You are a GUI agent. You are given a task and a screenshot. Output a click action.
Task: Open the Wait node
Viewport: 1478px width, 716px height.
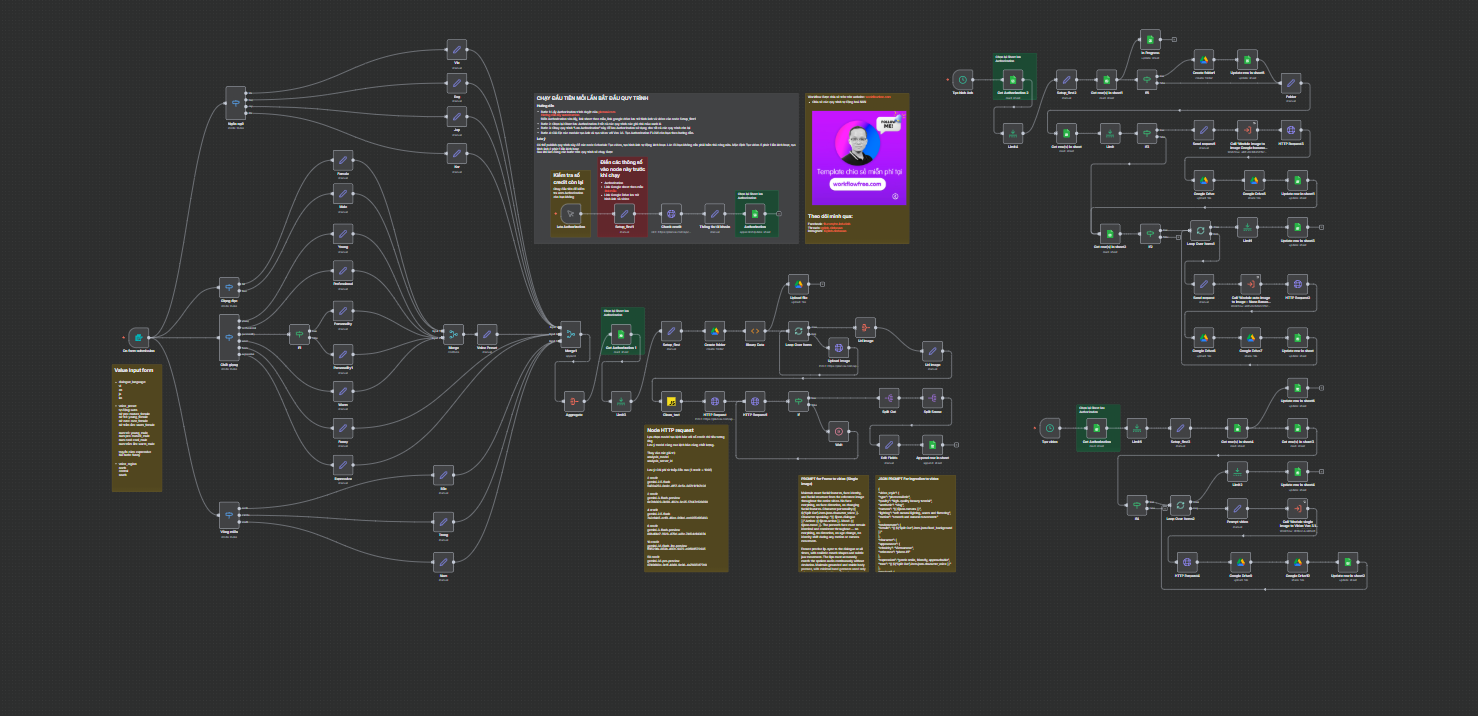click(x=839, y=431)
